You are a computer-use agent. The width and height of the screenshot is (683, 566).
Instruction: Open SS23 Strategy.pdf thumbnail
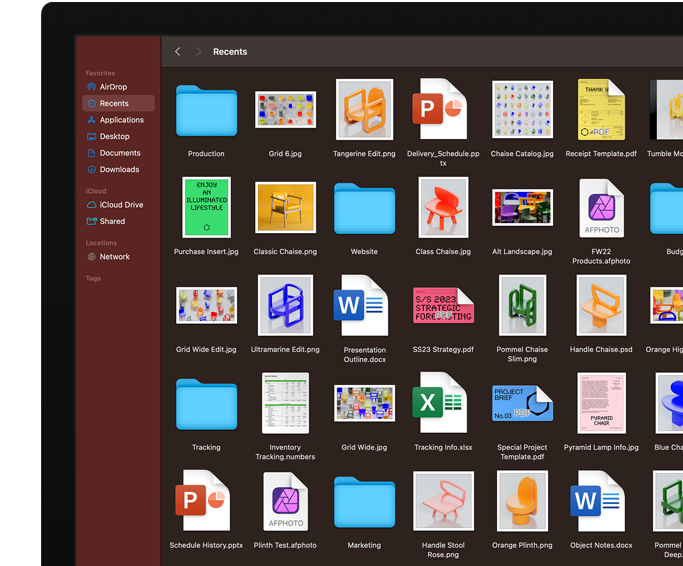pos(443,305)
